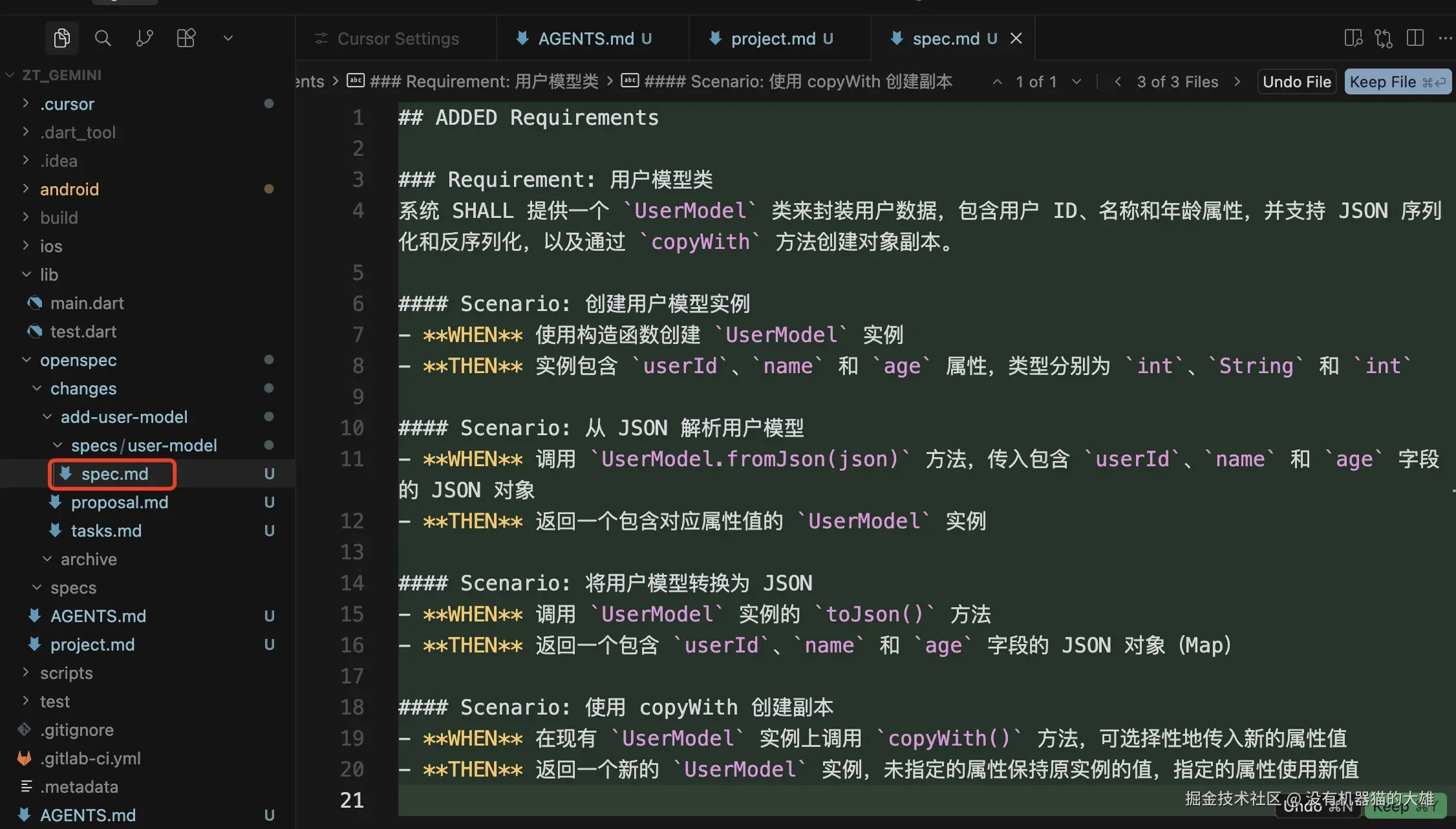
Task: Open the Source Control icon
Action: coord(145,38)
